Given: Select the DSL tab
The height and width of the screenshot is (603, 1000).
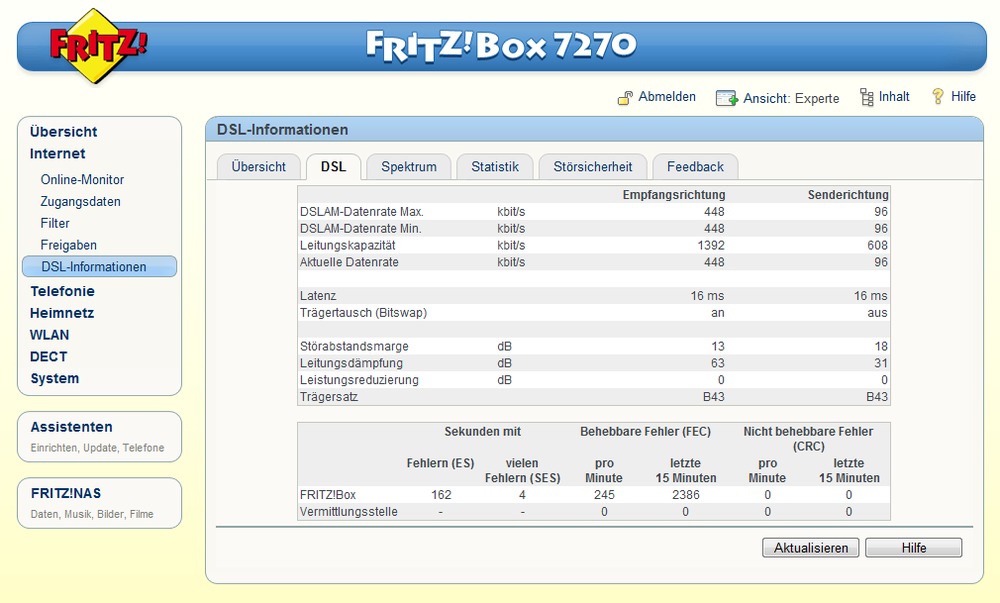Looking at the screenshot, I should tap(334, 167).
